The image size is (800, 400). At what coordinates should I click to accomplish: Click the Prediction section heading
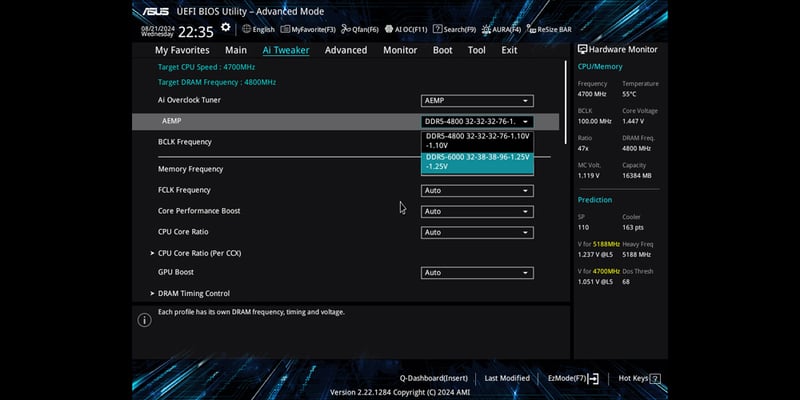tap(595, 200)
